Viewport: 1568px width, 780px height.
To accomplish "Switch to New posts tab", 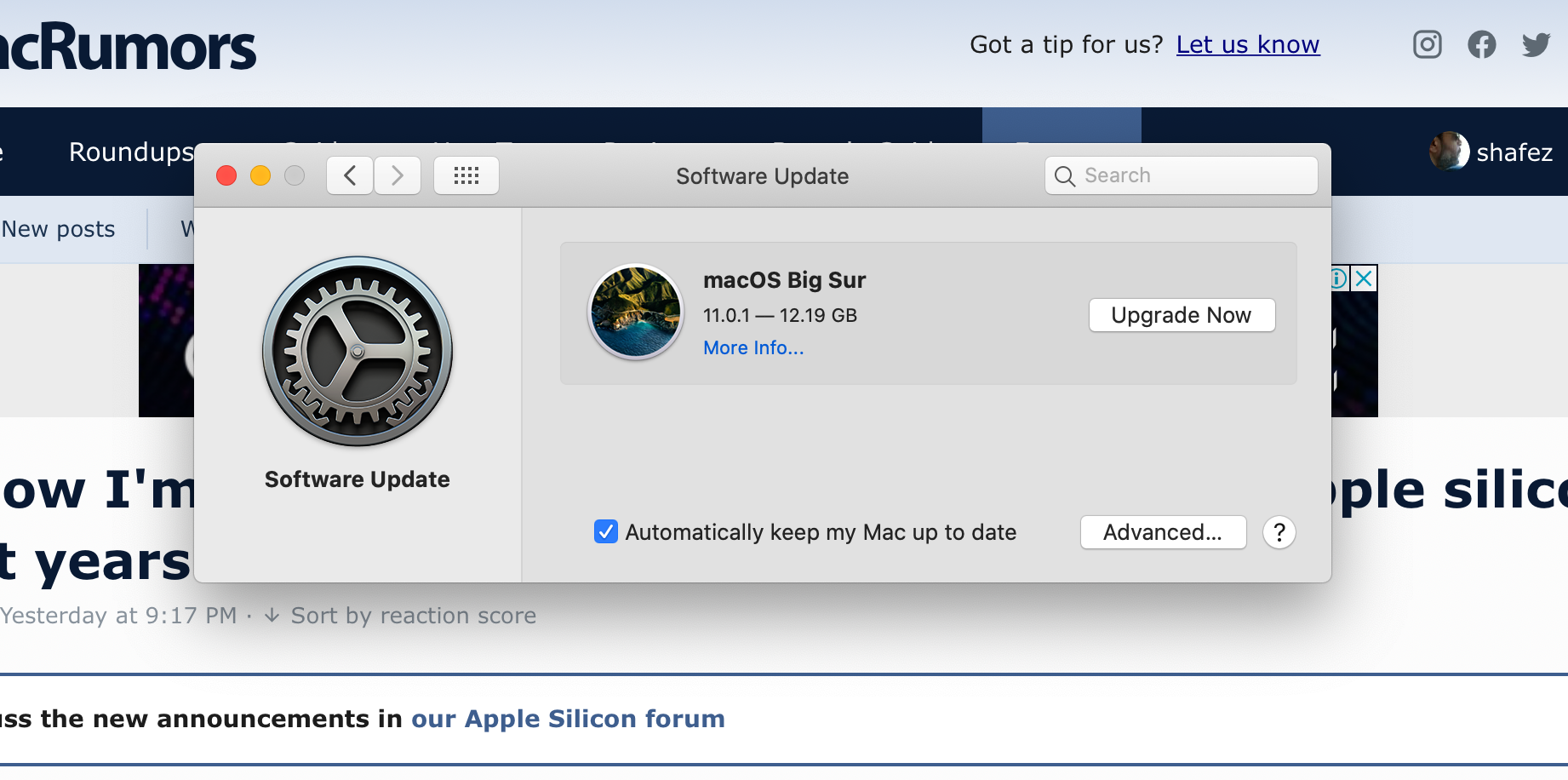I will point(58,229).
